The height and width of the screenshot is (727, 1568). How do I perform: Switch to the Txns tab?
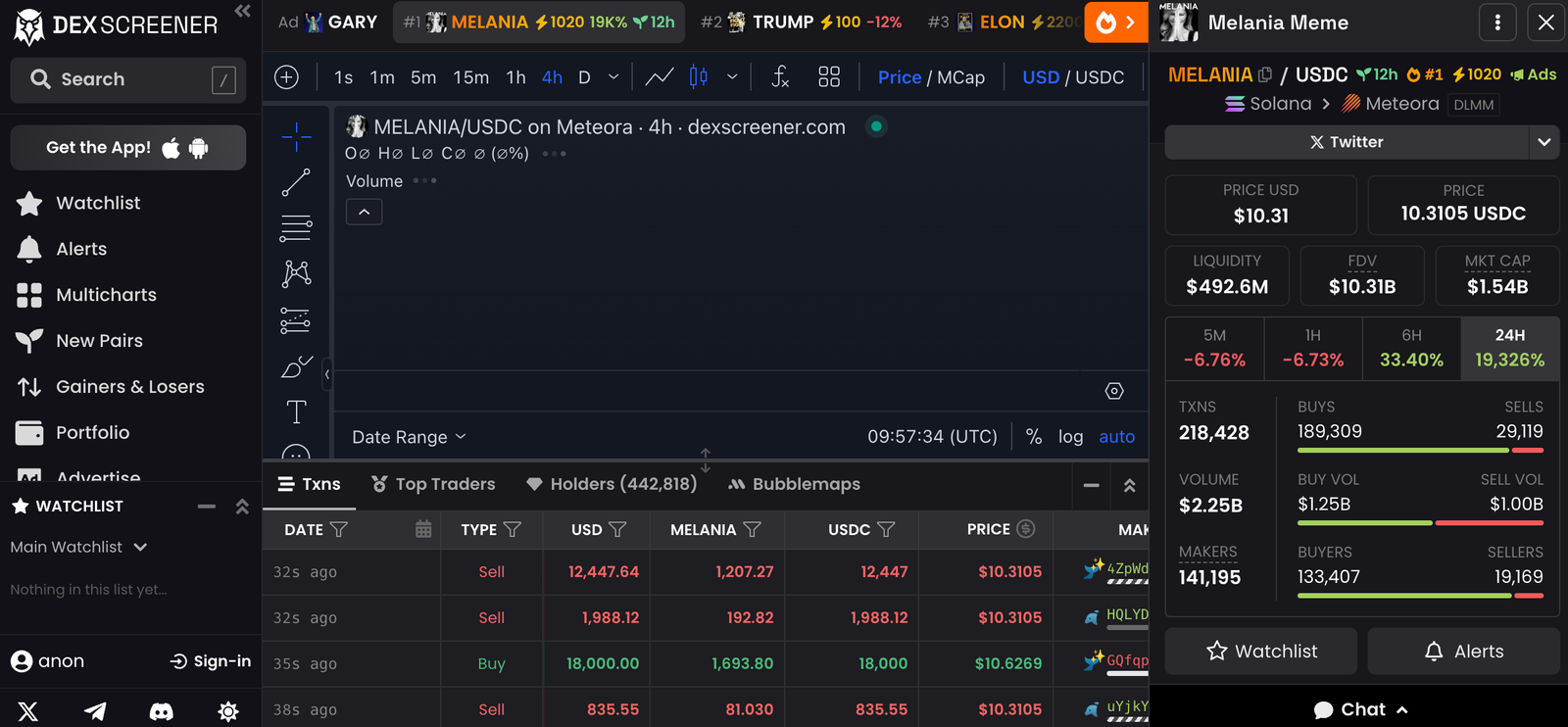point(309,484)
